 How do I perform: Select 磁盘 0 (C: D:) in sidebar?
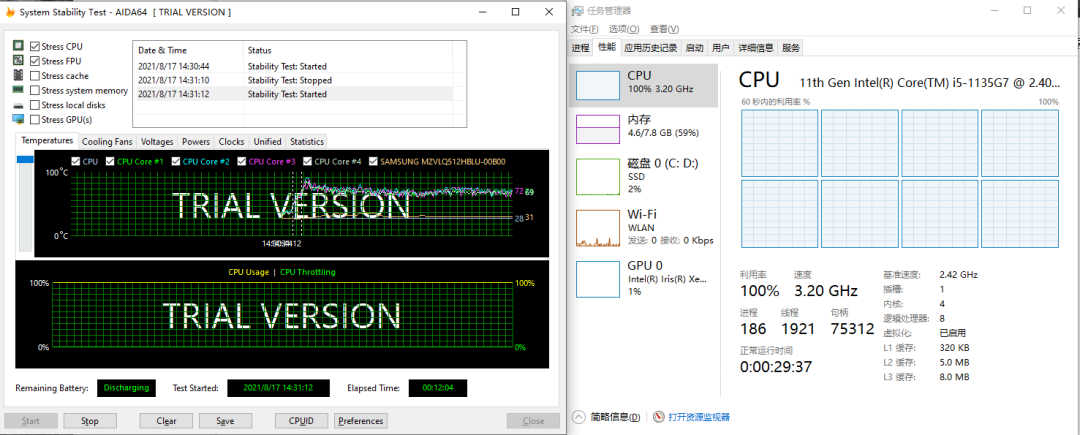643,176
